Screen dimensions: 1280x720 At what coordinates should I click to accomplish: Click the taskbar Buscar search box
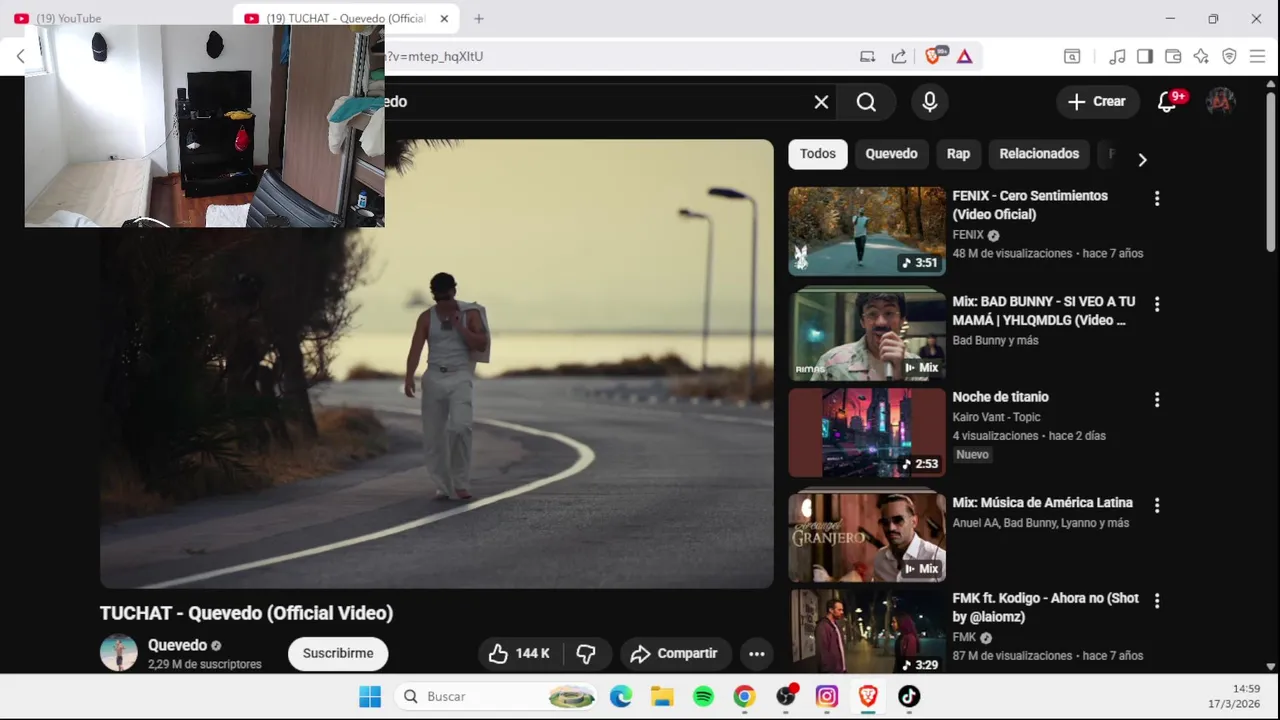(x=497, y=696)
